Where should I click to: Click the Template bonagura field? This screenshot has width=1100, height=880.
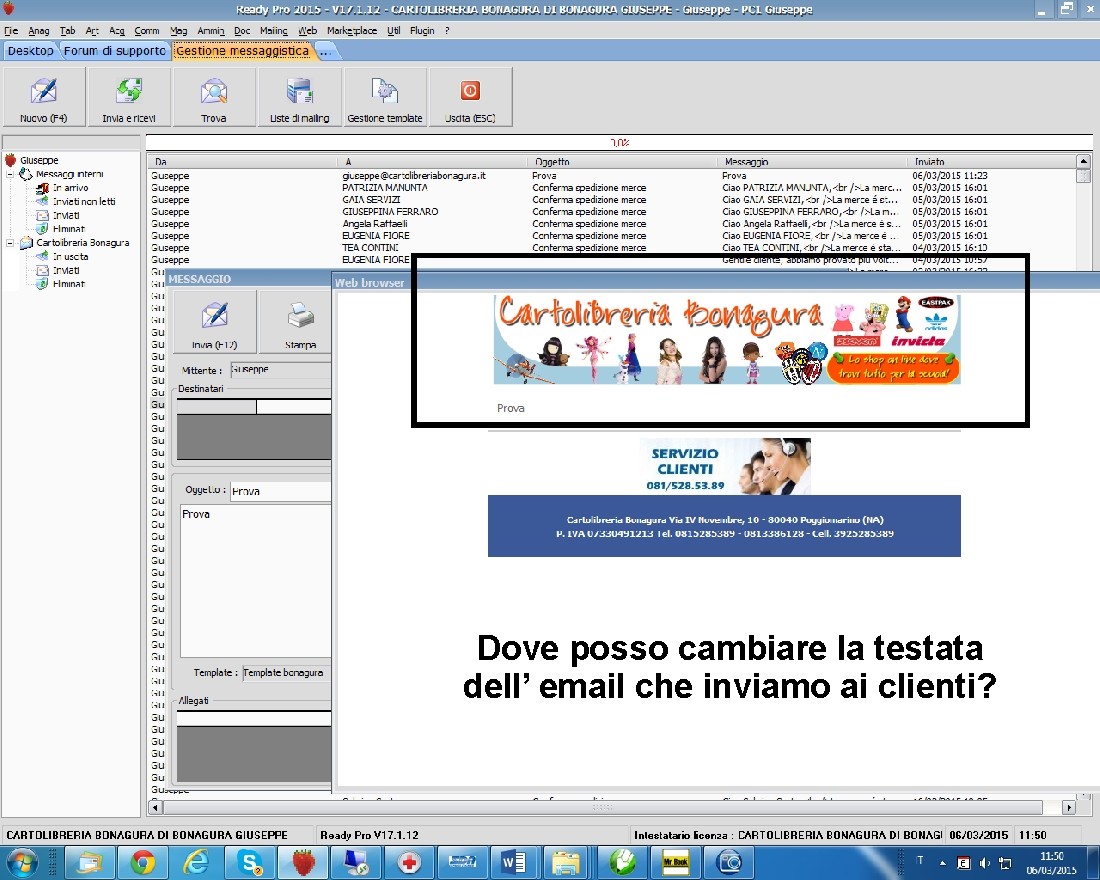287,672
